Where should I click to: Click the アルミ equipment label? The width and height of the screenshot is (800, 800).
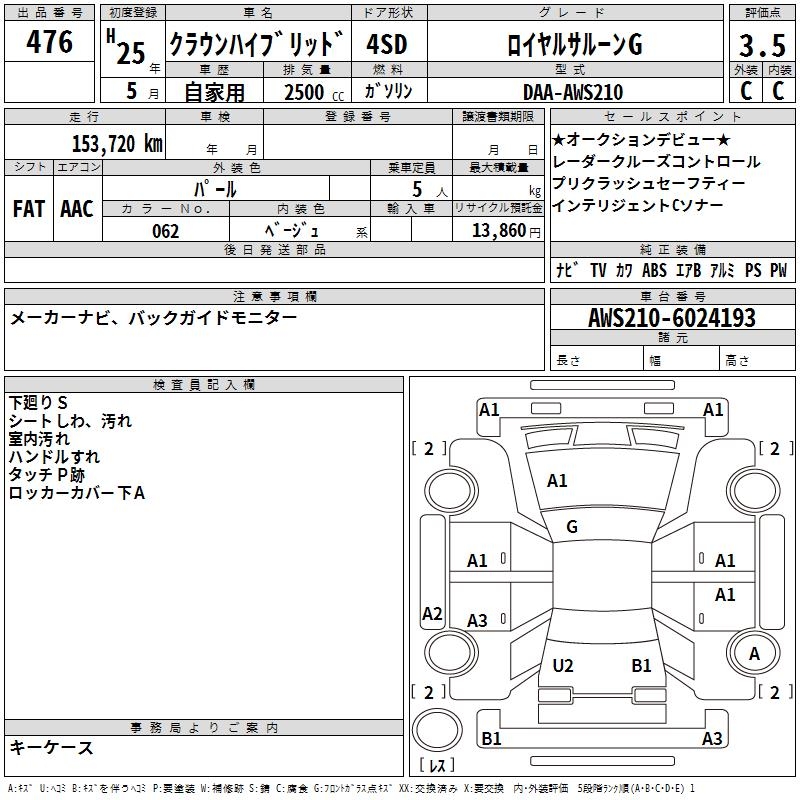click(722, 270)
